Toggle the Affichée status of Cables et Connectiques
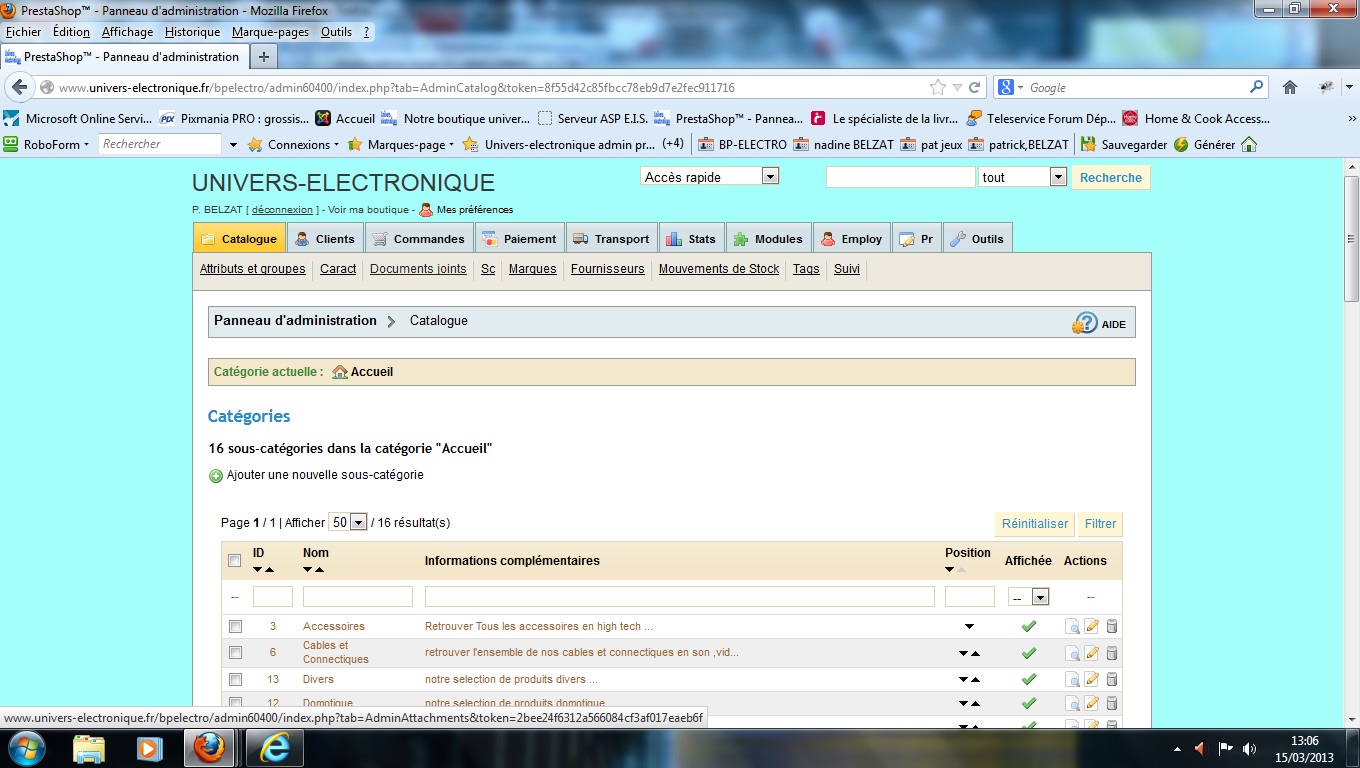The width and height of the screenshot is (1360, 768). [x=1028, y=653]
